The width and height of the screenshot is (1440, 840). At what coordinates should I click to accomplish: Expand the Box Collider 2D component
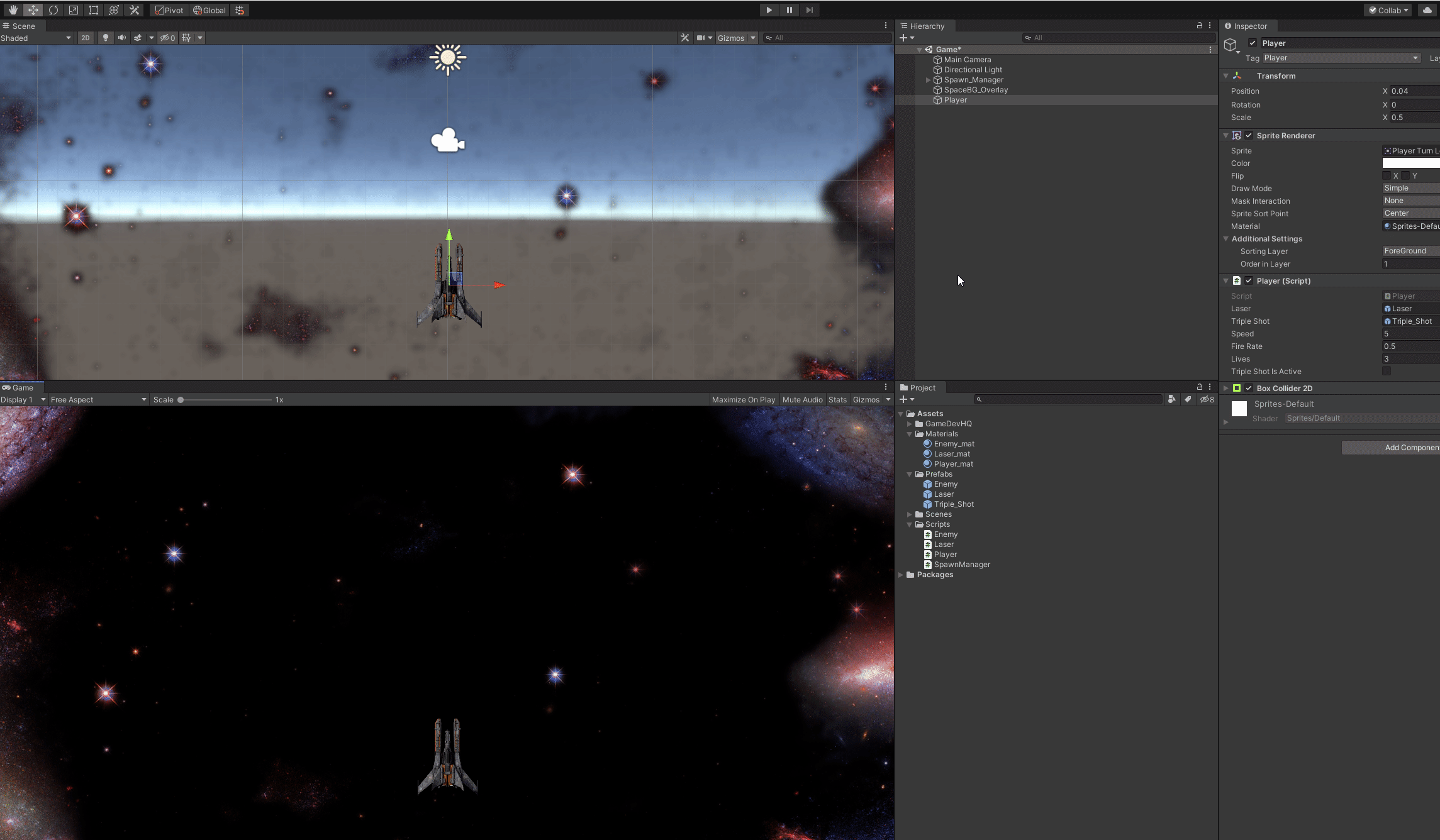coord(1225,389)
